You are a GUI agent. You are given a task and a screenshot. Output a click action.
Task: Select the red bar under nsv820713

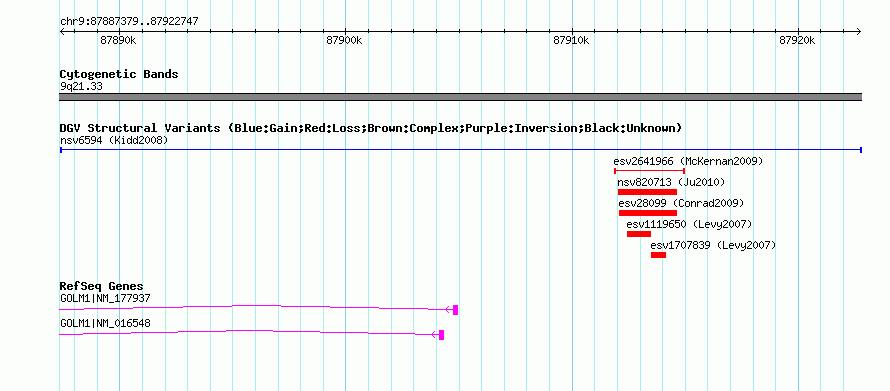coord(647,192)
